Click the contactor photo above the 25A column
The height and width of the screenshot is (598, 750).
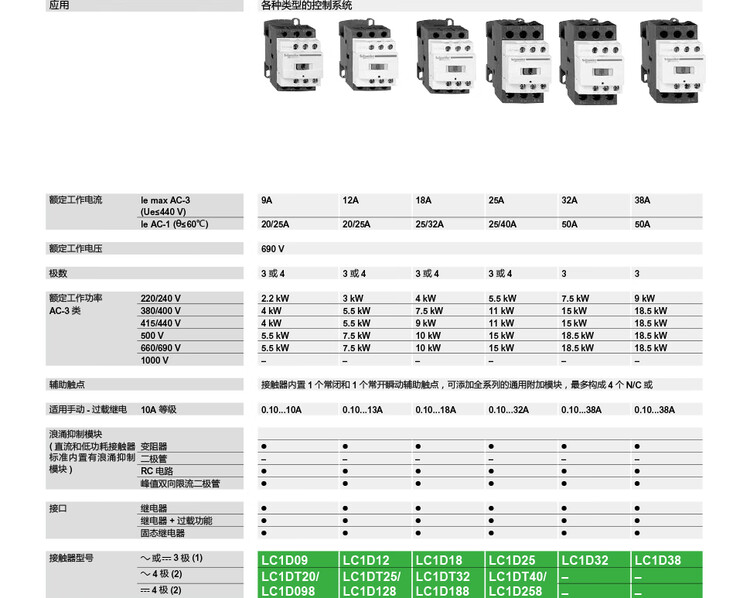pos(519,61)
